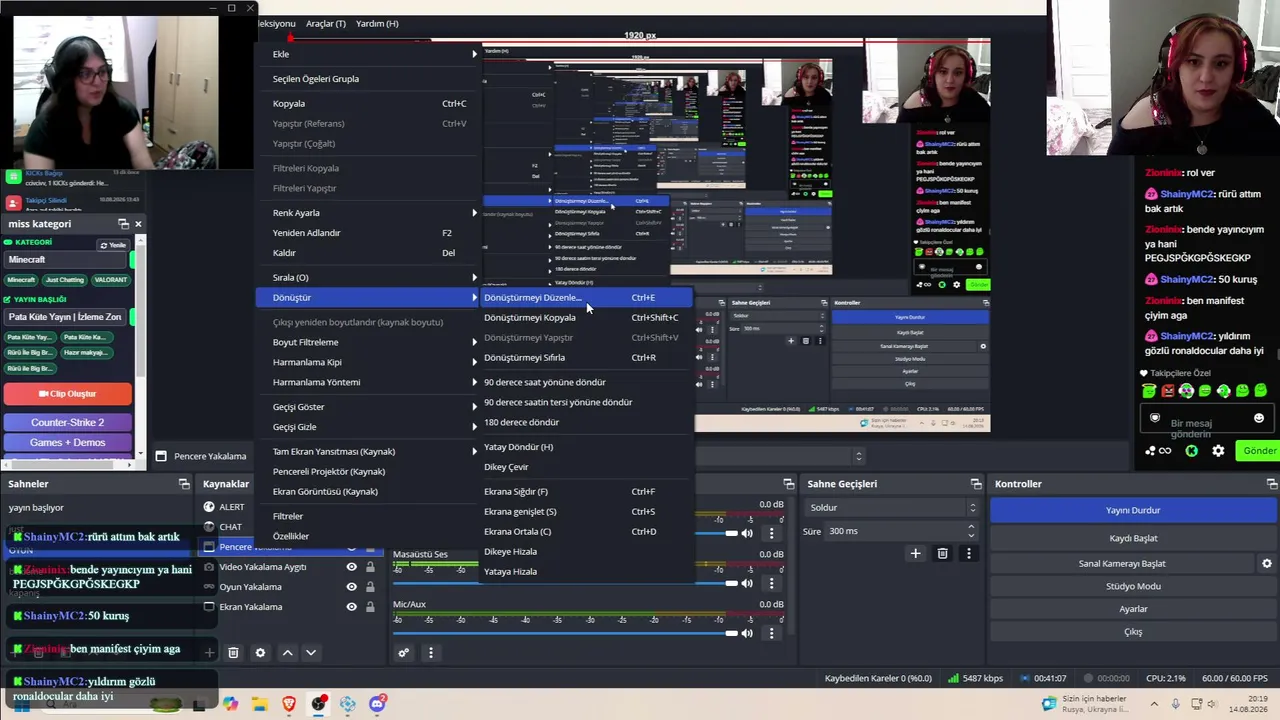Image resolution: width=1280 pixels, height=720 pixels.
Task: Open Discord from the taskbar
Action: tap(377, 704)
